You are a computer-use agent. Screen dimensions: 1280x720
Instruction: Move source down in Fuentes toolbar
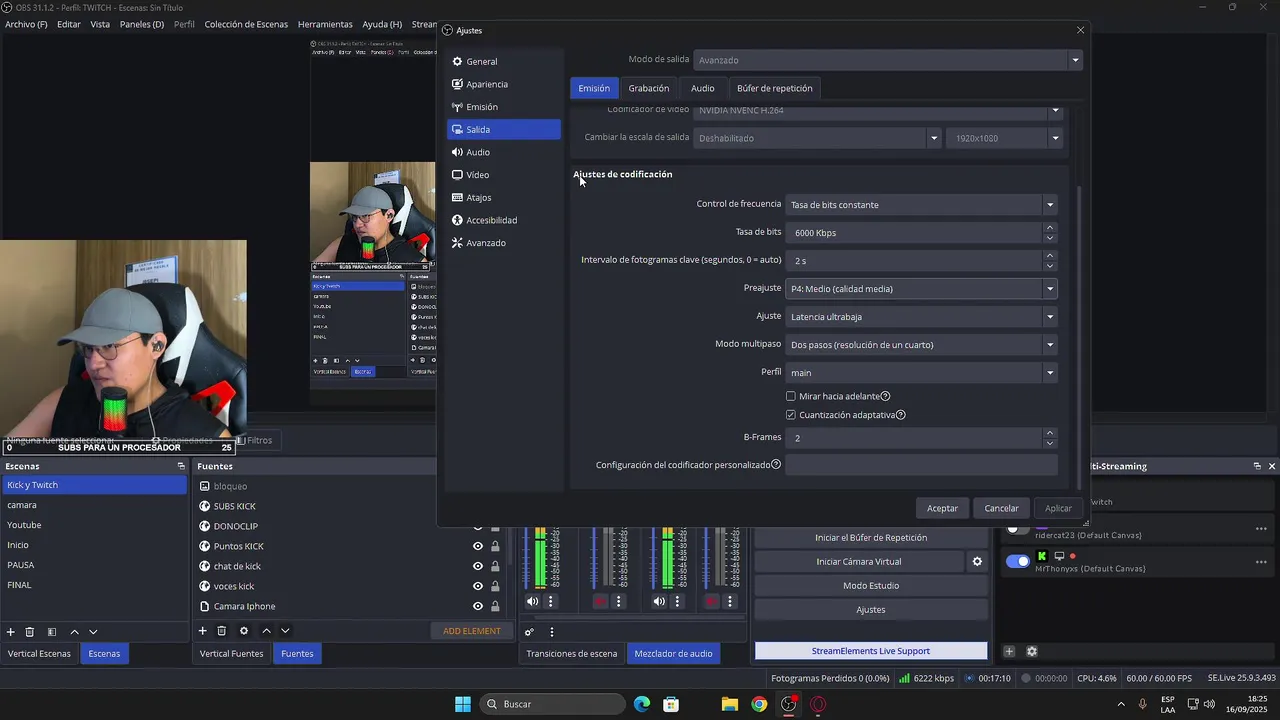tap(285, 631)
